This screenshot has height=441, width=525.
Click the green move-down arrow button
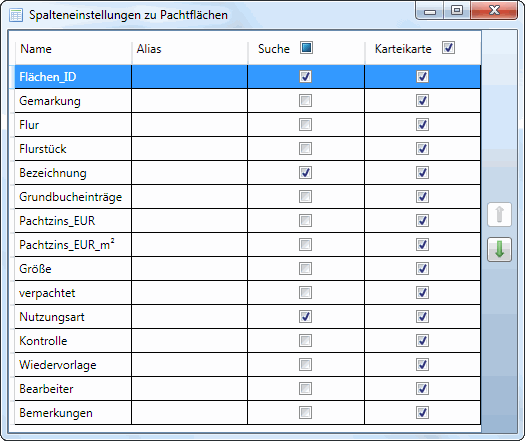(x=499, y=249)
